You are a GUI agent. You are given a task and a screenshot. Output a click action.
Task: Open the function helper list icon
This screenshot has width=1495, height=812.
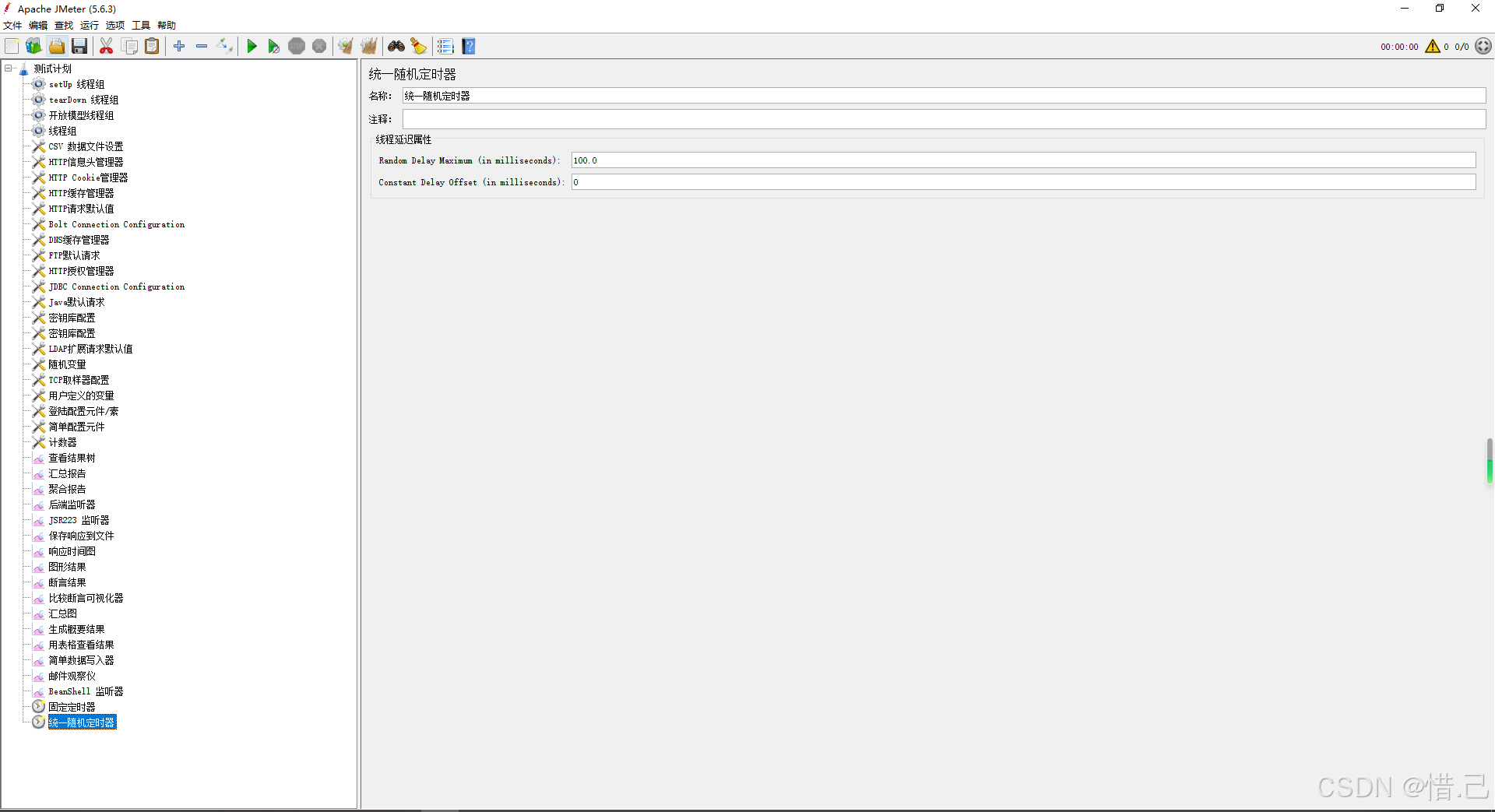click(445, 47)
